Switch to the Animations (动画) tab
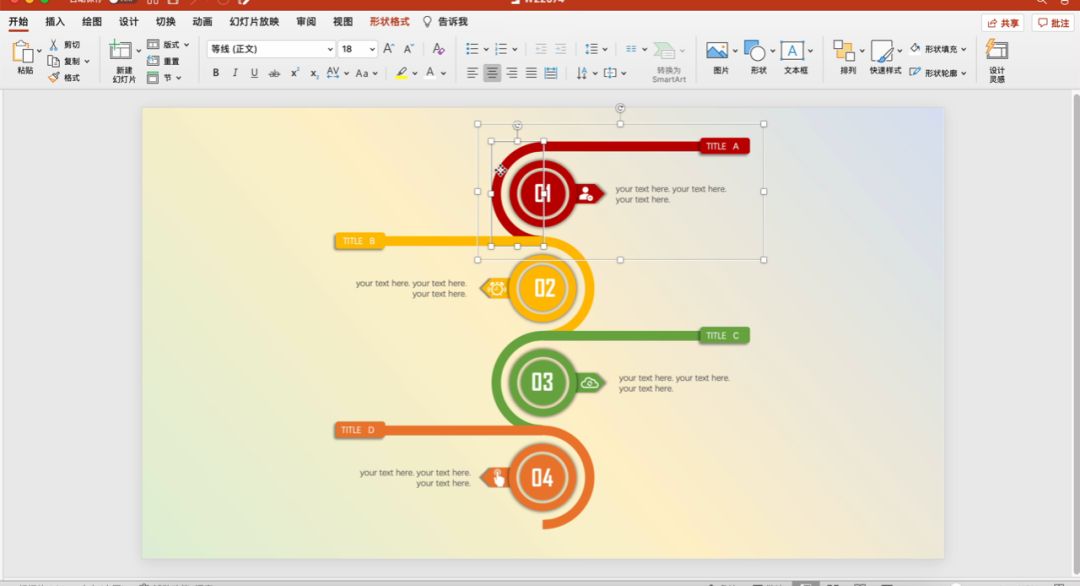This screenshot has height=586, width=1080. (202, 21)
